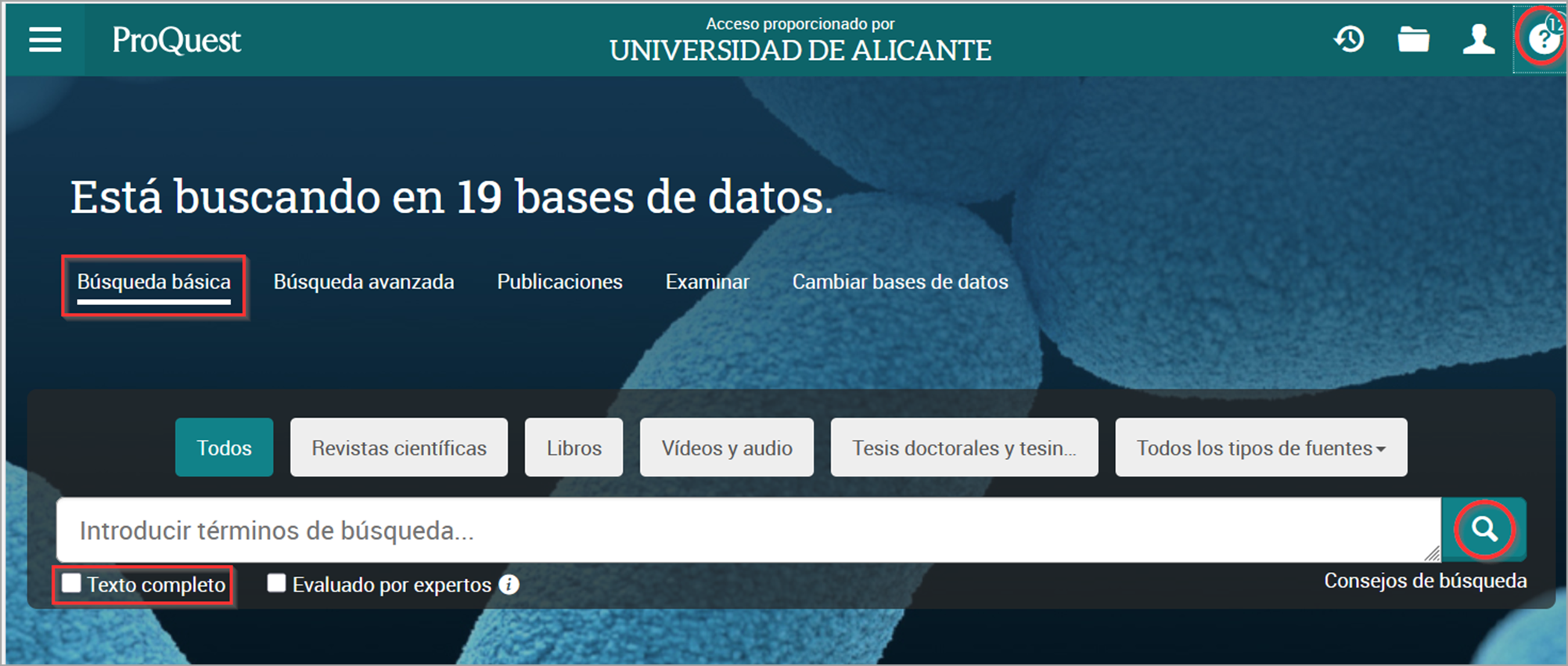Click the magnifying glass search button

pos(1484,530)
